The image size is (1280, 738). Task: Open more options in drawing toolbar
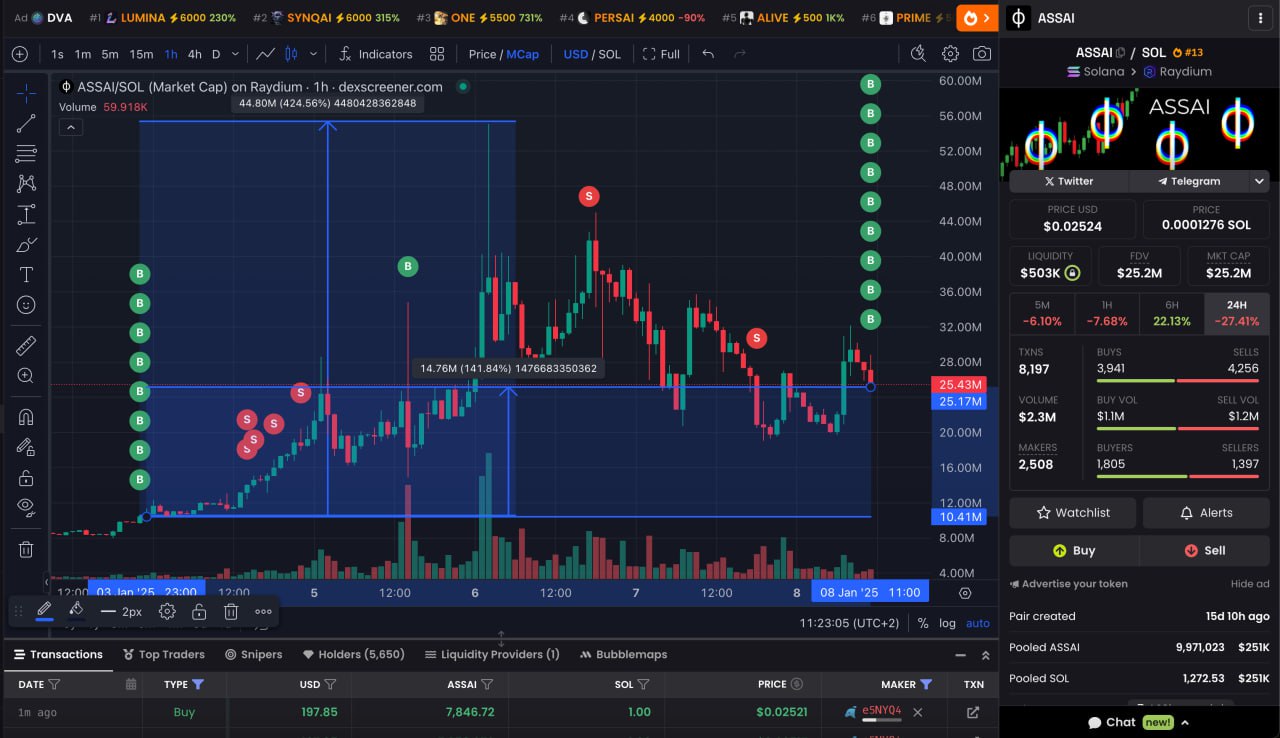point(263,611)
